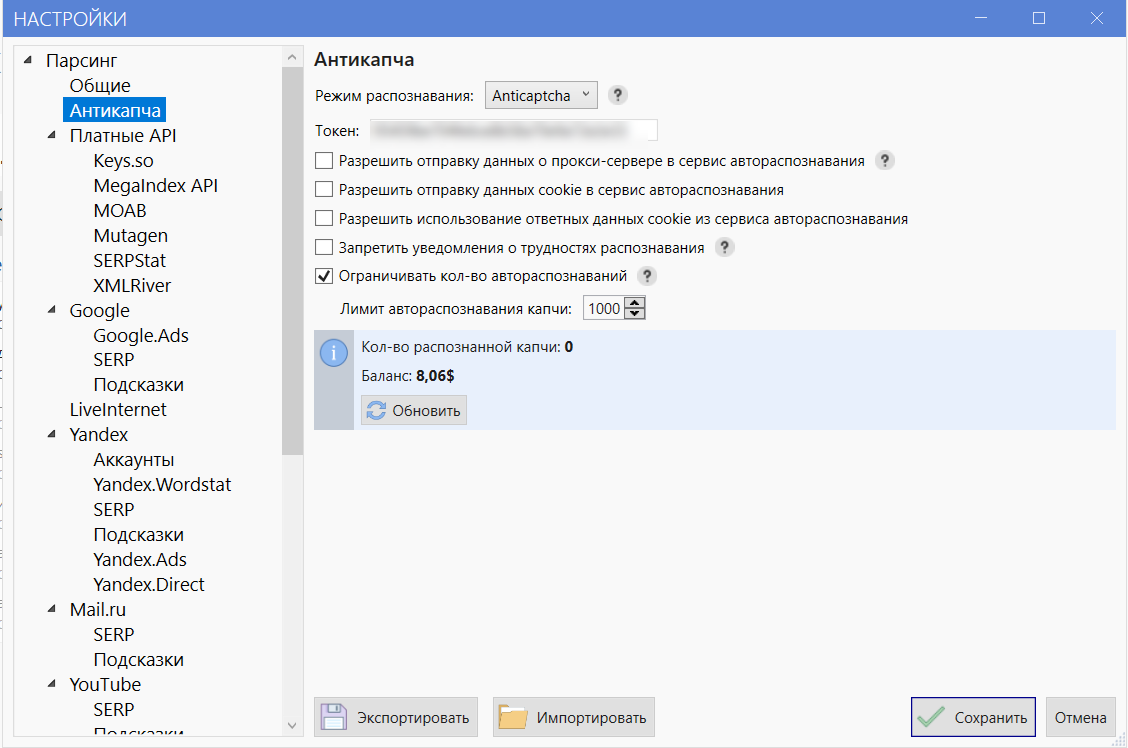Uncheck Ограничивать кол-во автораспознаваний
The width and height of the screenshot is (1128, 748).
pyautogui.click(x=324, y=276)
